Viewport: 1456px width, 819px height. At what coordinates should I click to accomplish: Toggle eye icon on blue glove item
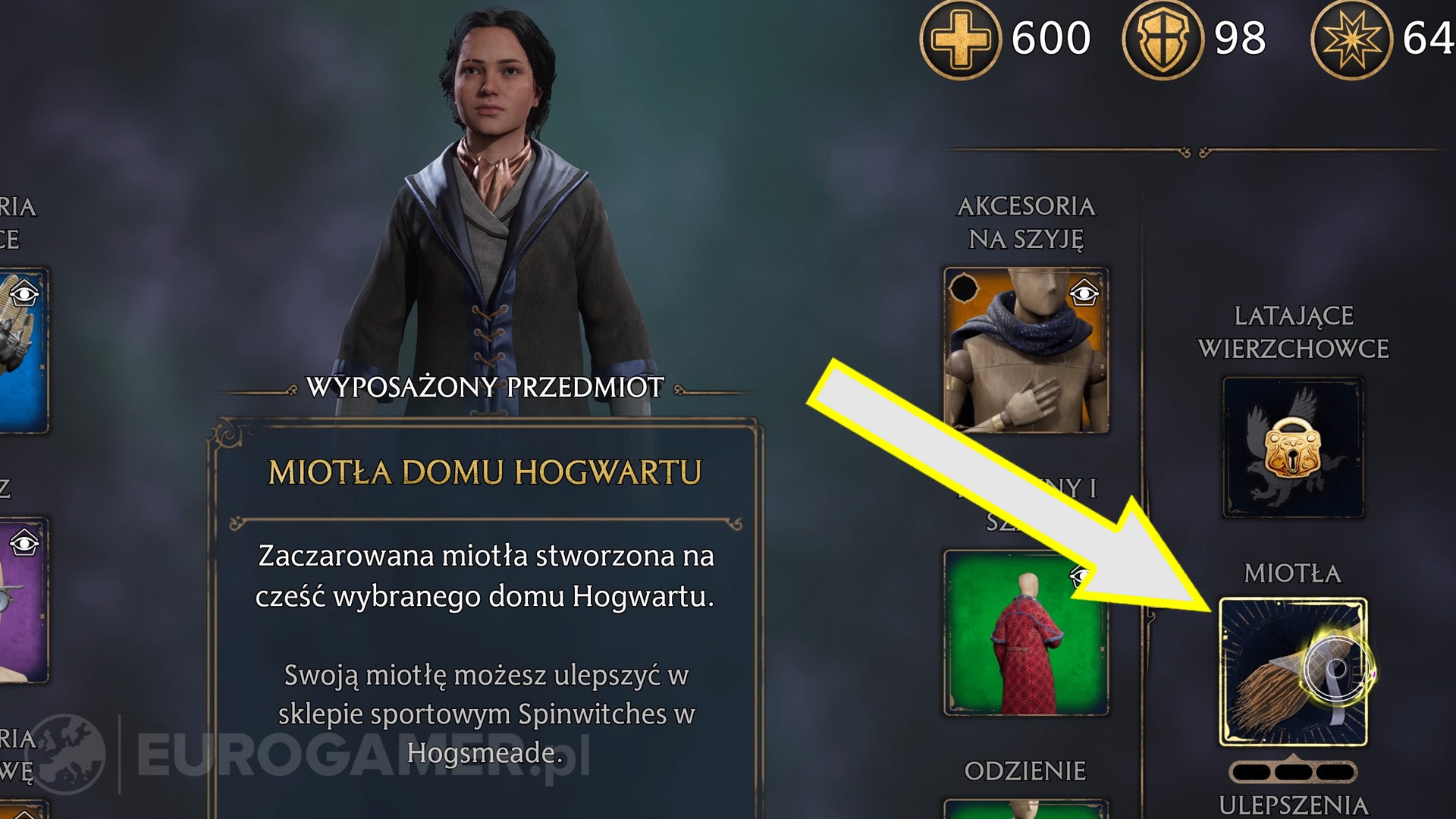[25, 293]
